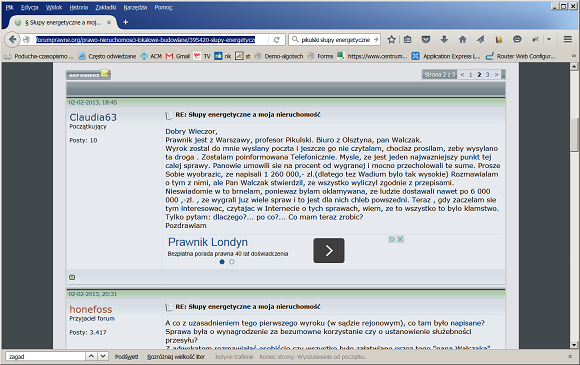
Task: Open the Plik menu
Action: (10, 7)
